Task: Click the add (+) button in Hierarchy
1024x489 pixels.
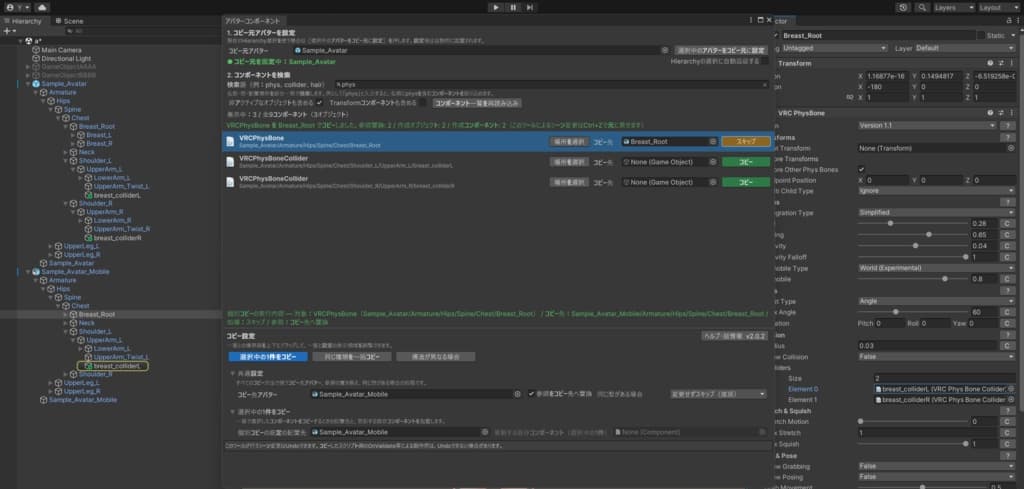Action: (x=8, y=31)
